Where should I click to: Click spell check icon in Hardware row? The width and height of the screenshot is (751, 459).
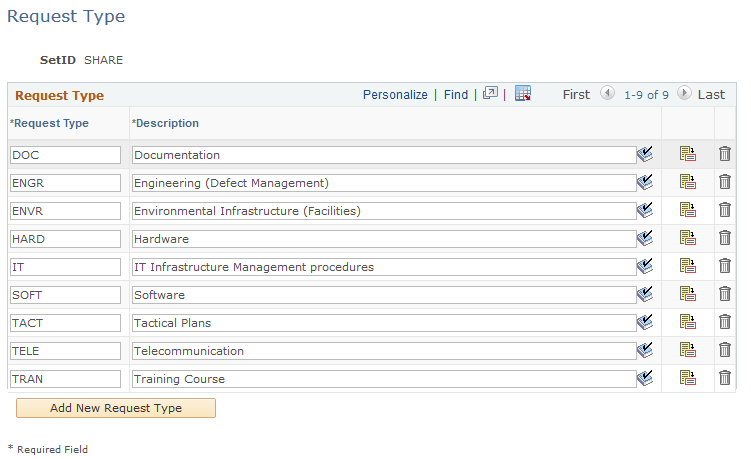point(645,239)
